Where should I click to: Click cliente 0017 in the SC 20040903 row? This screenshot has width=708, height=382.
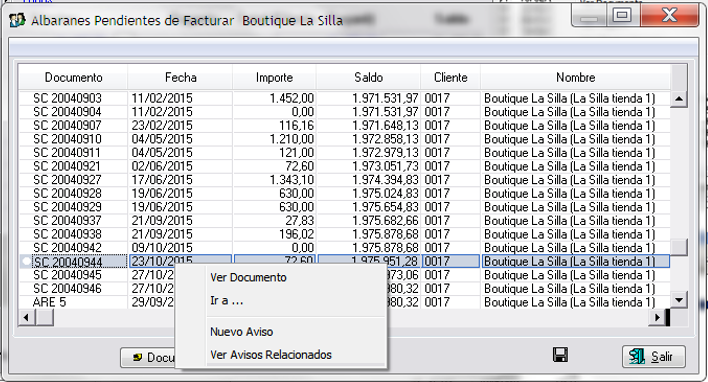click(x=437, y=98)
